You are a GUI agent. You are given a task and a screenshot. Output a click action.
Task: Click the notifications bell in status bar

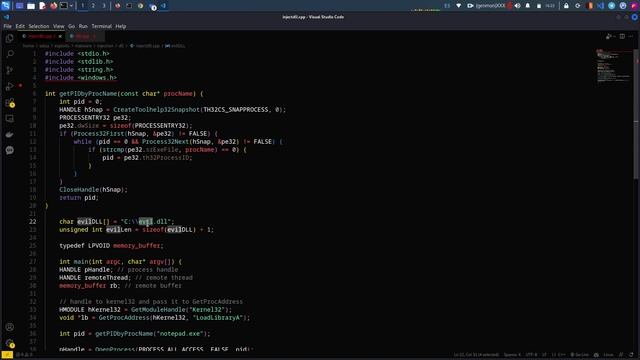click(x=631, y=355)
